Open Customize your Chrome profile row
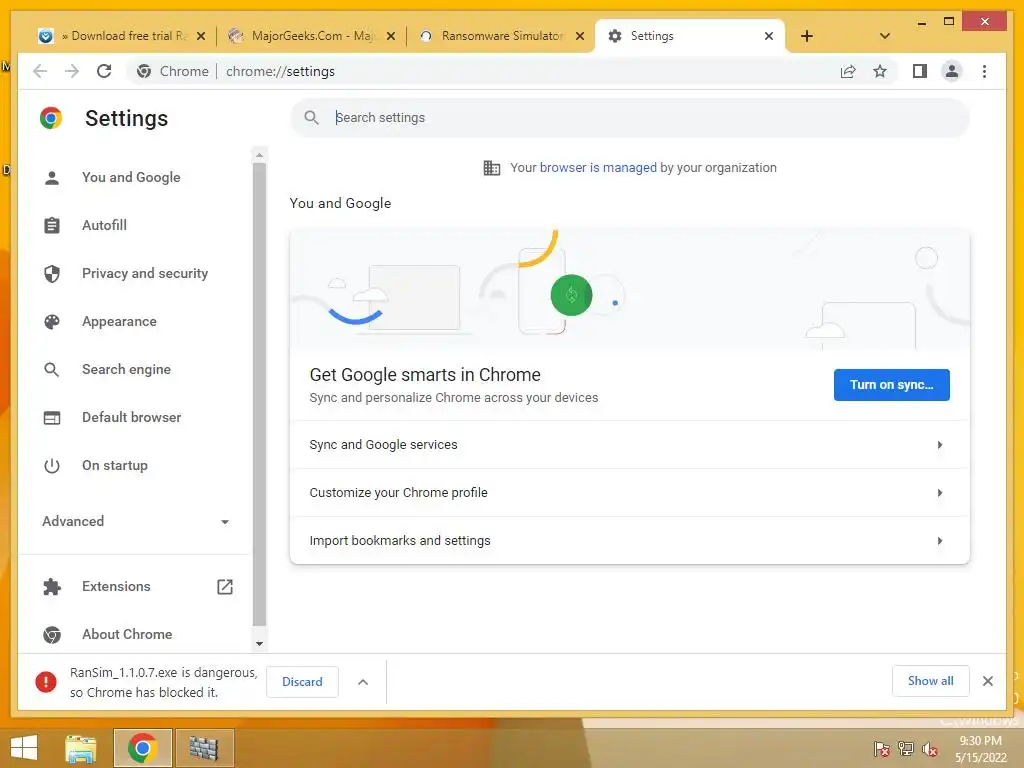Screen dimensions: 1024x768 pyautogui.click(x=630, y=492)
